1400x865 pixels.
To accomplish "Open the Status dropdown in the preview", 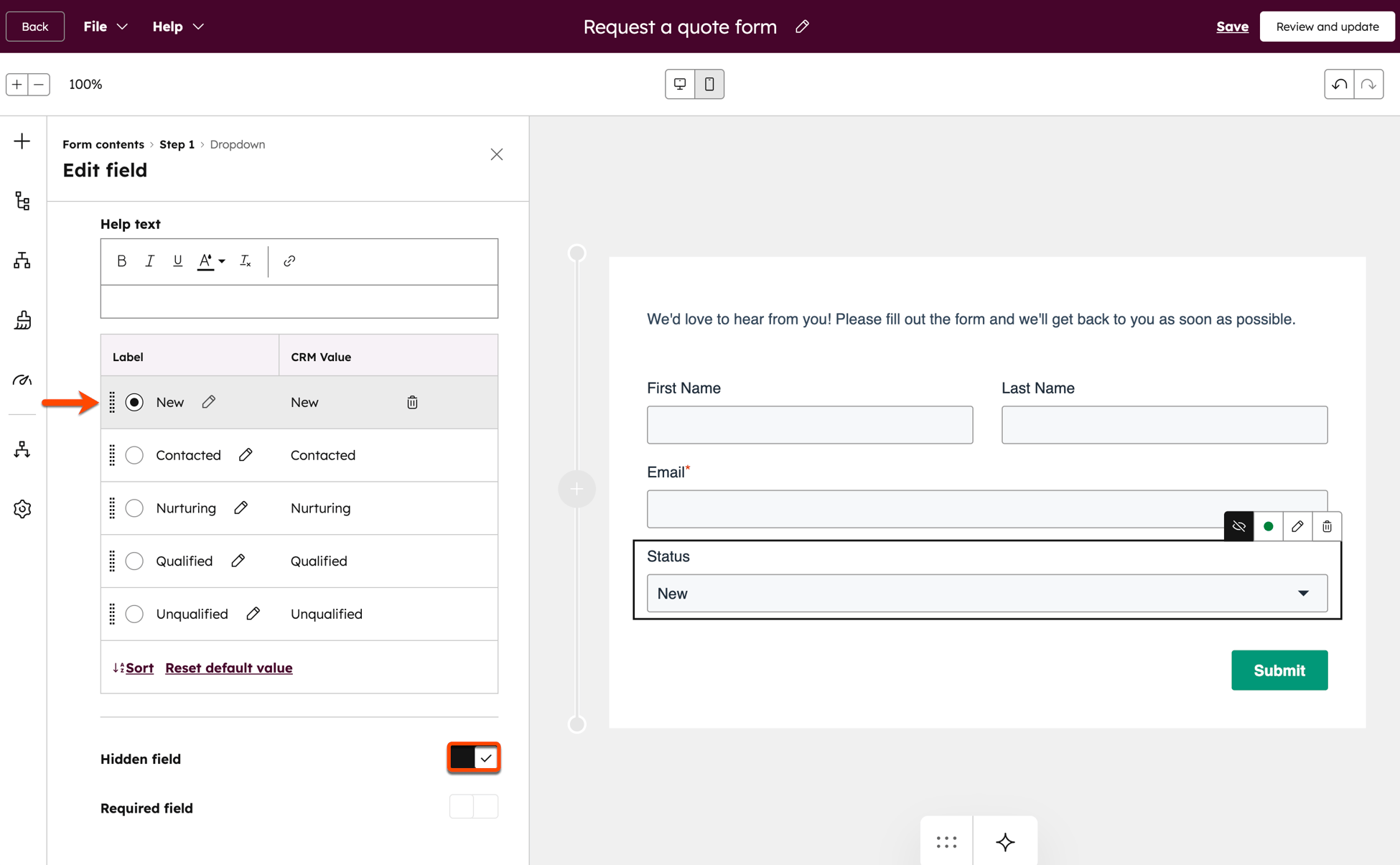I will pyautogui.click(x=986, y=594).
